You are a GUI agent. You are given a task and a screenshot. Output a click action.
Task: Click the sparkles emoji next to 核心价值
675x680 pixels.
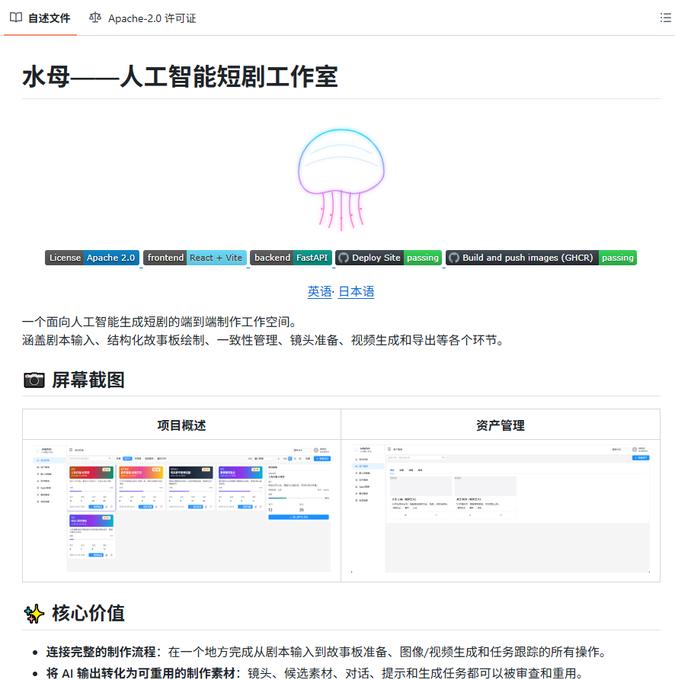click(34, 614)
